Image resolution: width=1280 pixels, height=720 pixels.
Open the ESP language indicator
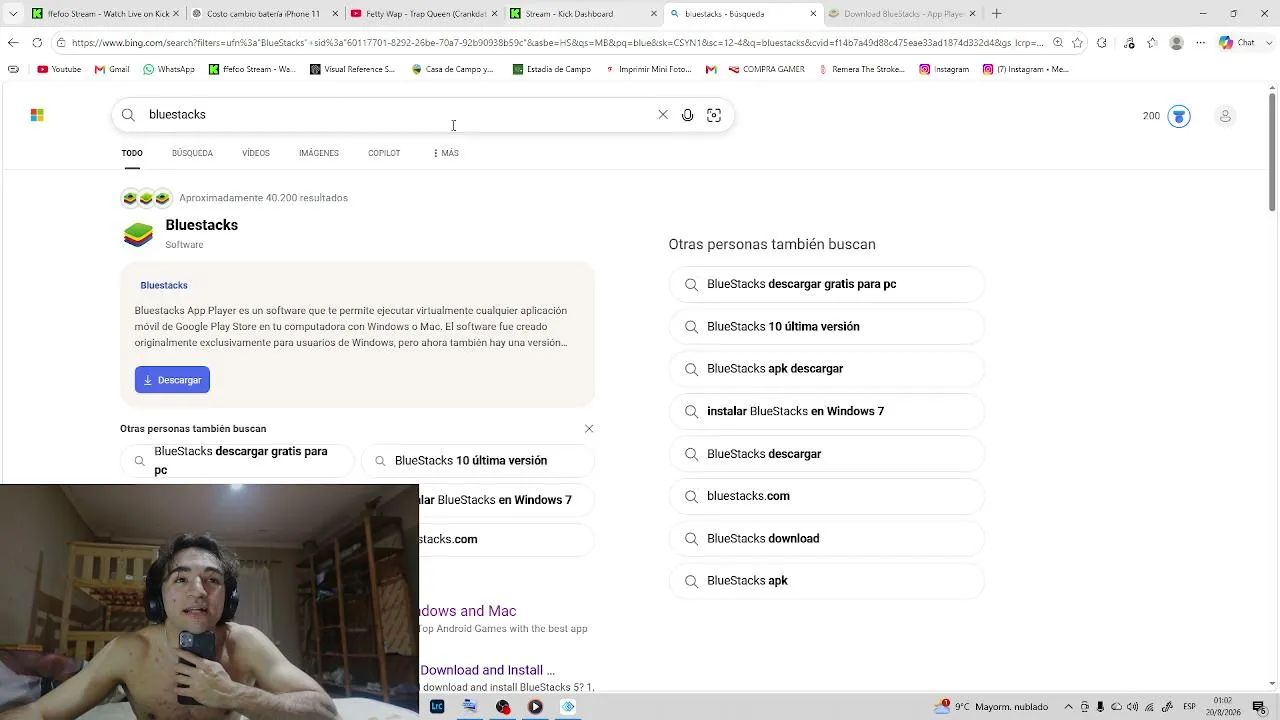click(1190, 707)
